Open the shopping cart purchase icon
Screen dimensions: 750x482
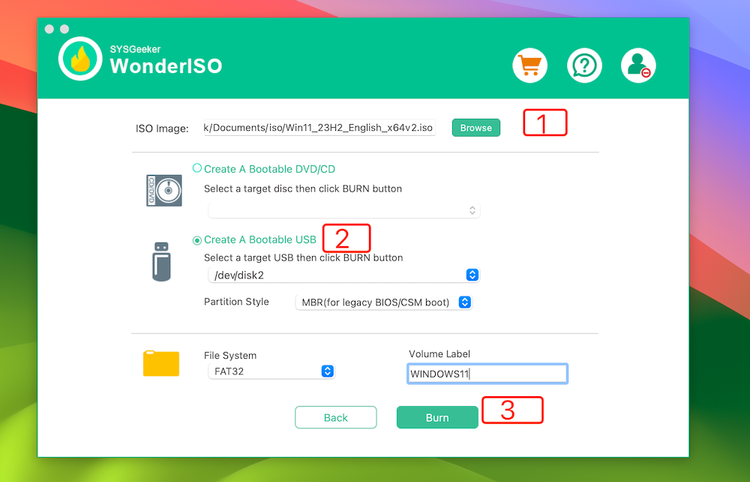(530, 65)
